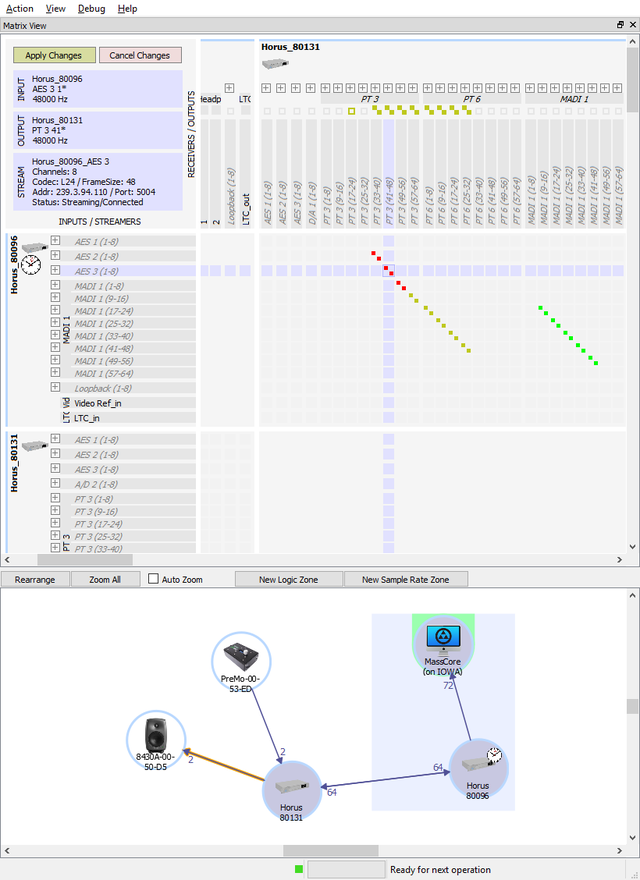Select the Horus 80131 node in network graph
The height and width of the screenshot is (880, 640).
(x=291, y=791)
